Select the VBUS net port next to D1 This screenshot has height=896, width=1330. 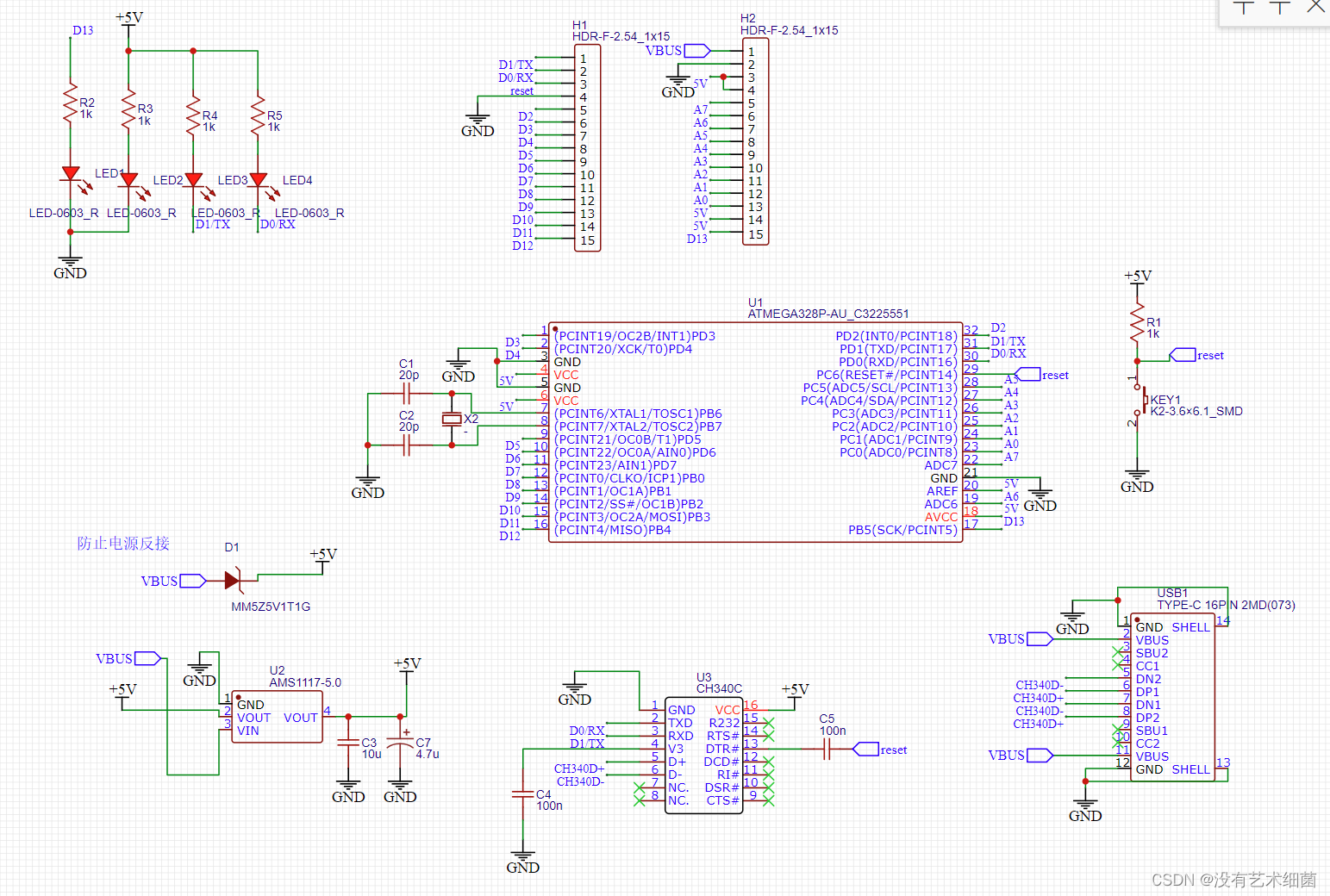[x=173, y=582]
